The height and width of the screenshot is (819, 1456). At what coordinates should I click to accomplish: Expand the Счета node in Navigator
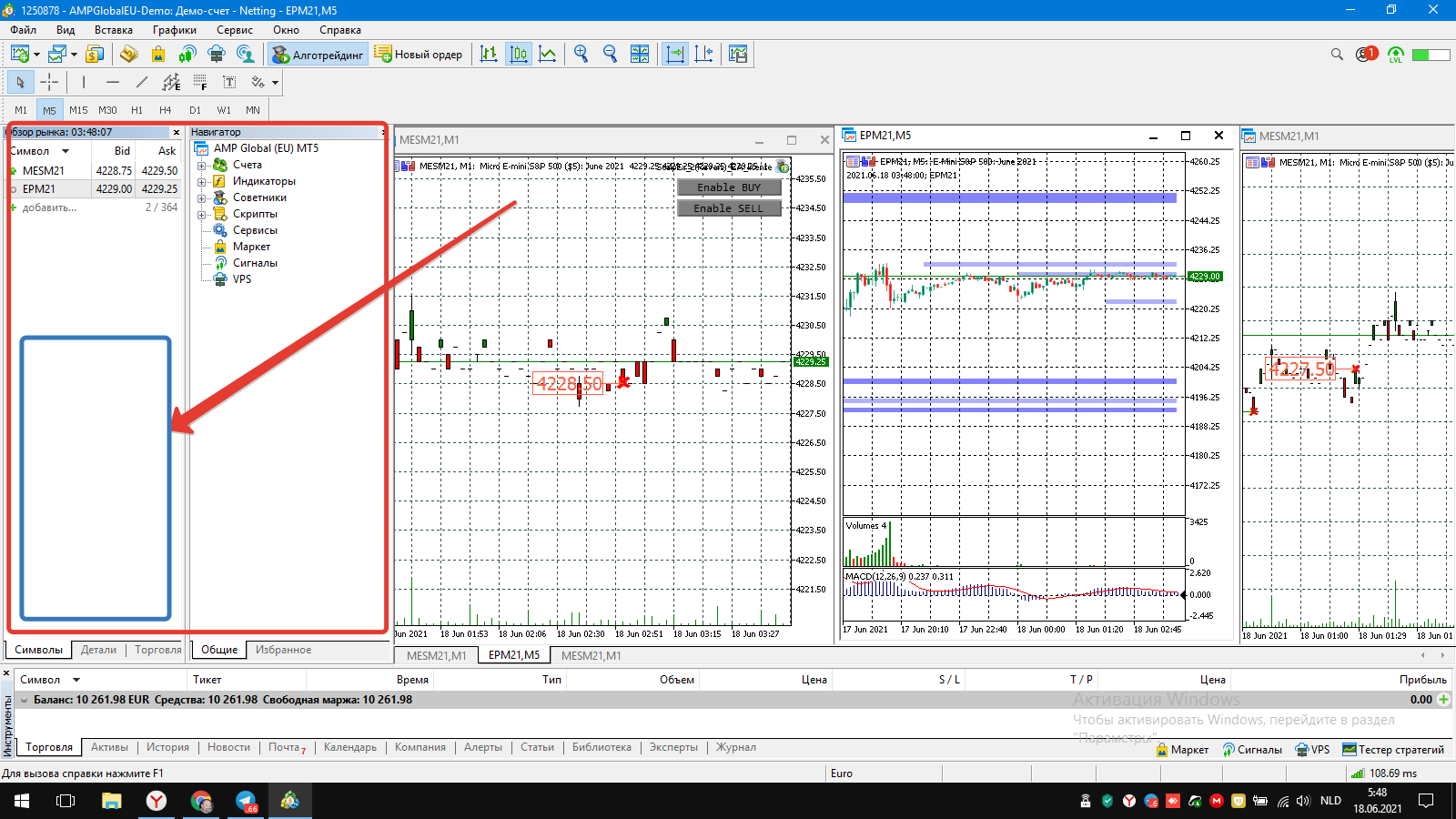tap(201, 165)
